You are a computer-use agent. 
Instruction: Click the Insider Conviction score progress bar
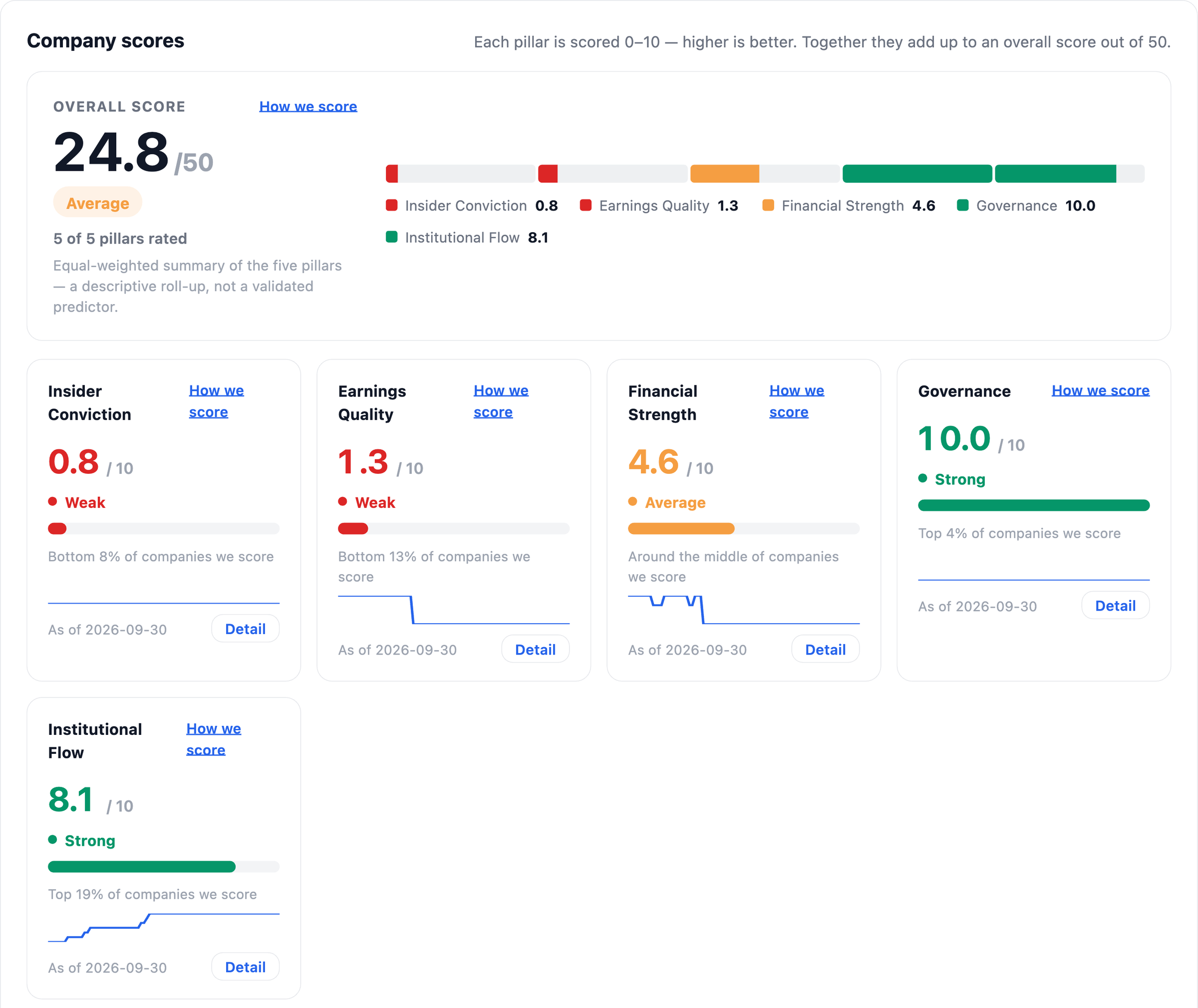(x=163, y=529)
